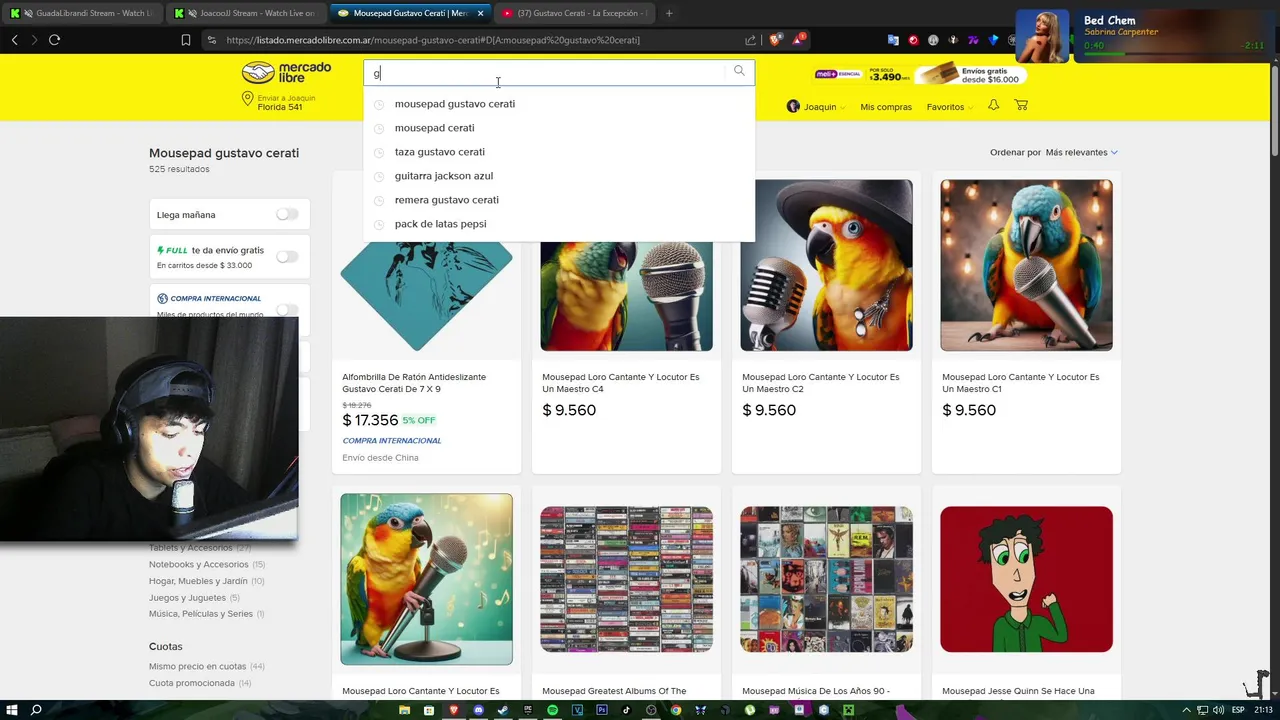Viewport: 1280px width, 720px height.
Task: Open the Brave Shields lion icon
Action: click(775, 40)
